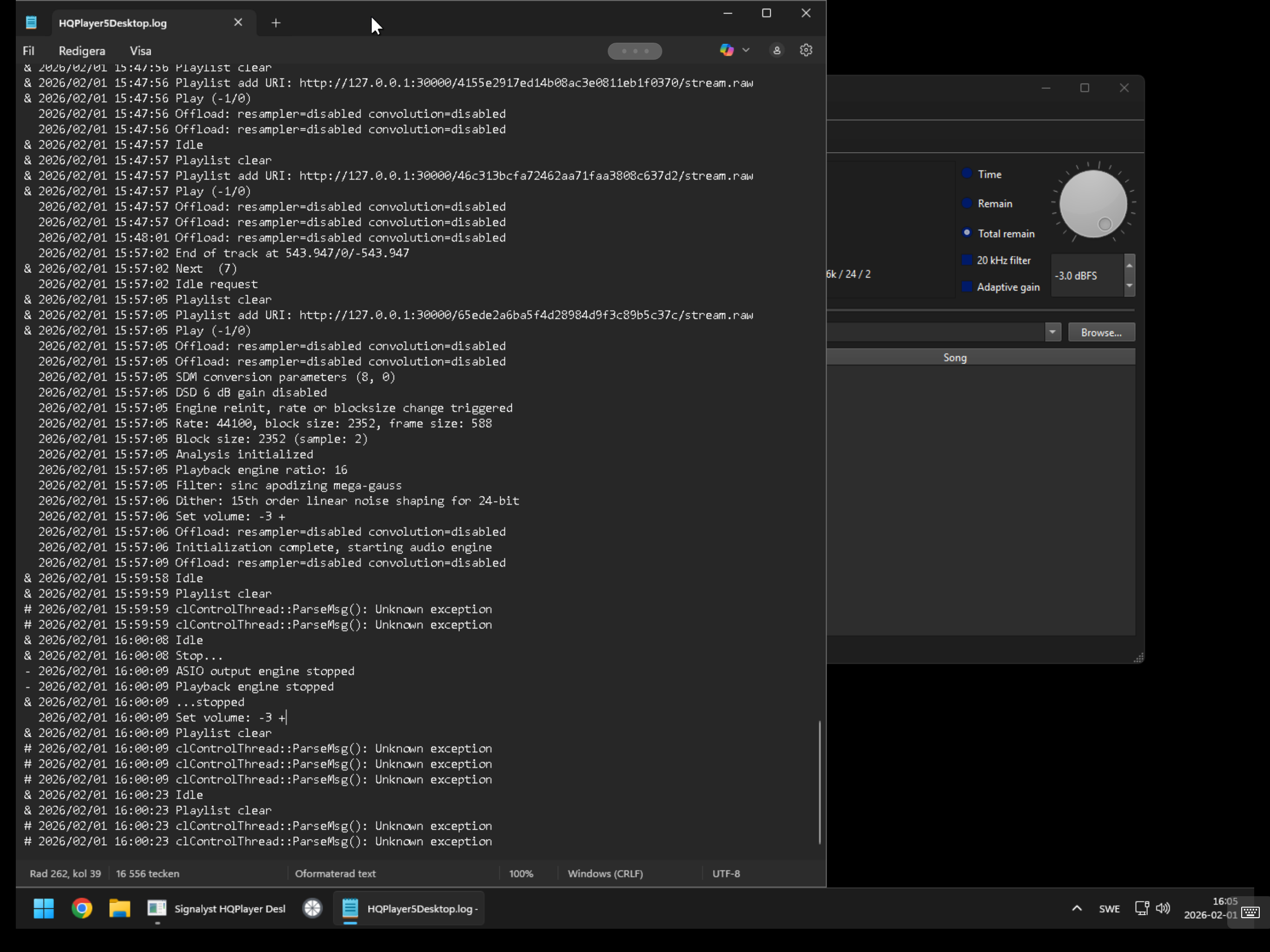
Task: Click the Copilot icon in Notepad toolbar
Action: pyautogui.click(x=726, y=51)
